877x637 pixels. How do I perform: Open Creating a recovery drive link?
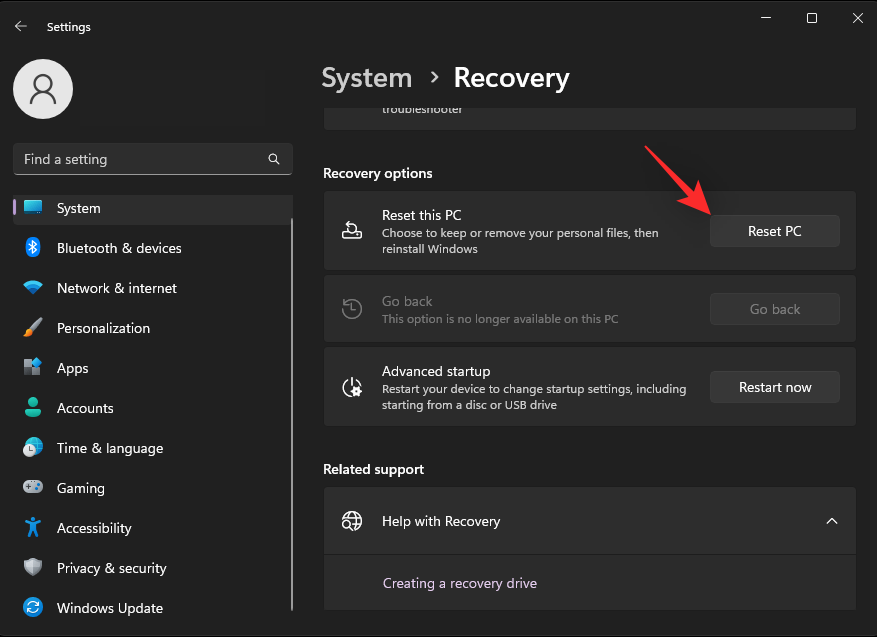(x=460, y=583)
